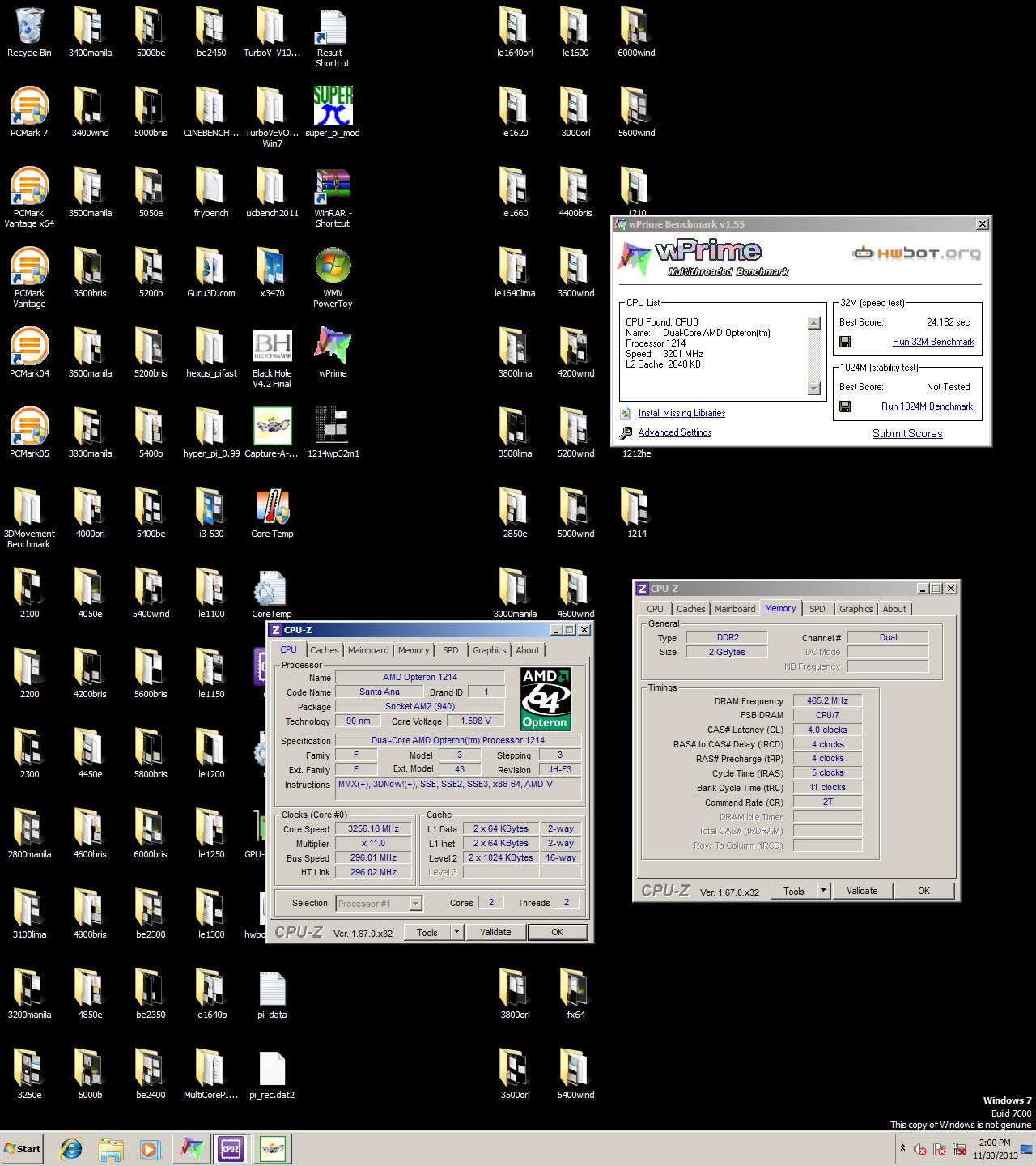This screenshot has width=1036, height=1166.
Task: Open Install Missing Libraries link
Action: (x=681, y=413)
